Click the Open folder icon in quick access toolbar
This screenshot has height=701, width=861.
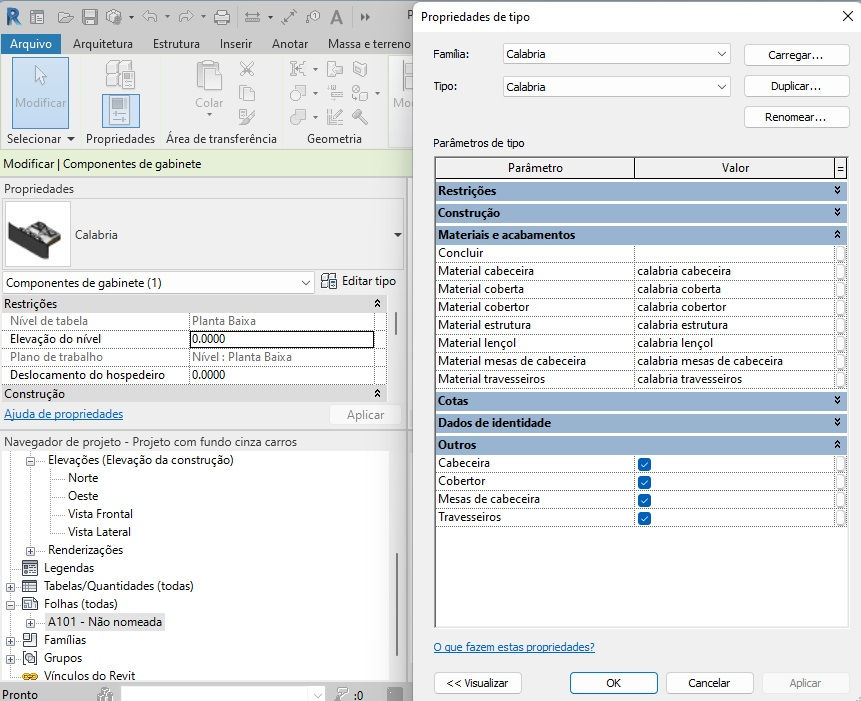pyautogui.click(x=65, y=18)
